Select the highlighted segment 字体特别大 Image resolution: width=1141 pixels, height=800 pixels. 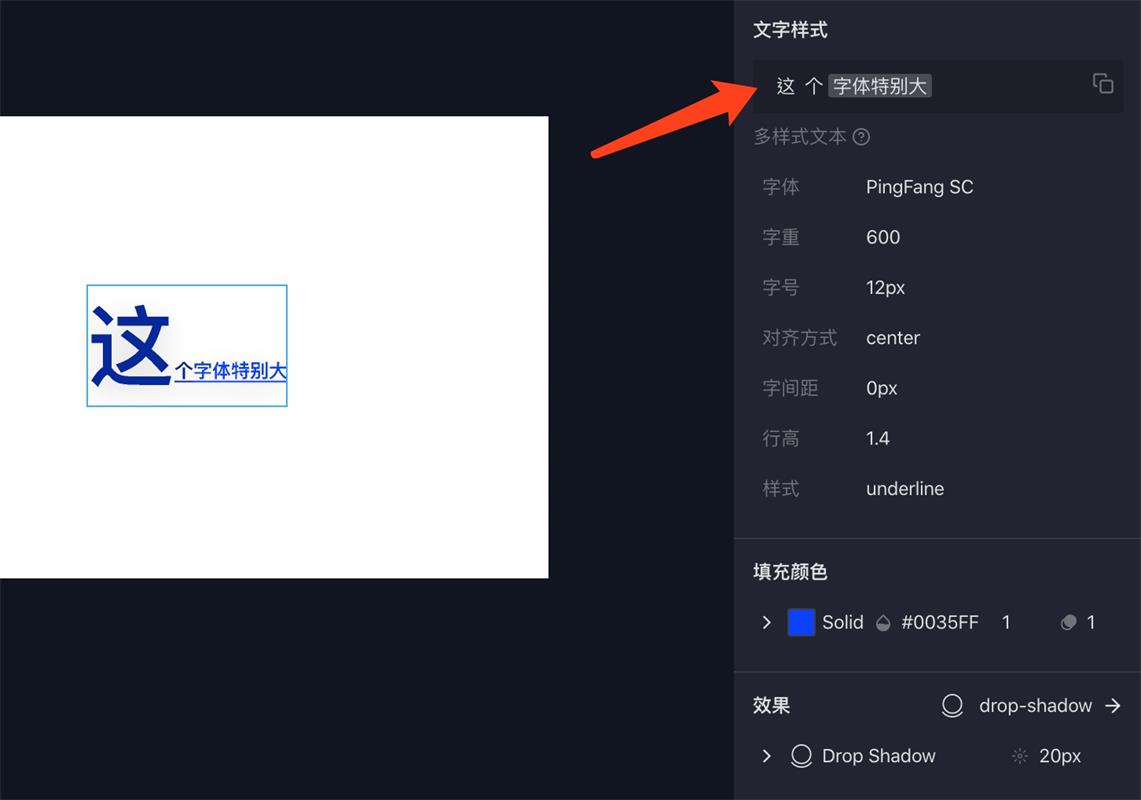(x=880, y=86)
